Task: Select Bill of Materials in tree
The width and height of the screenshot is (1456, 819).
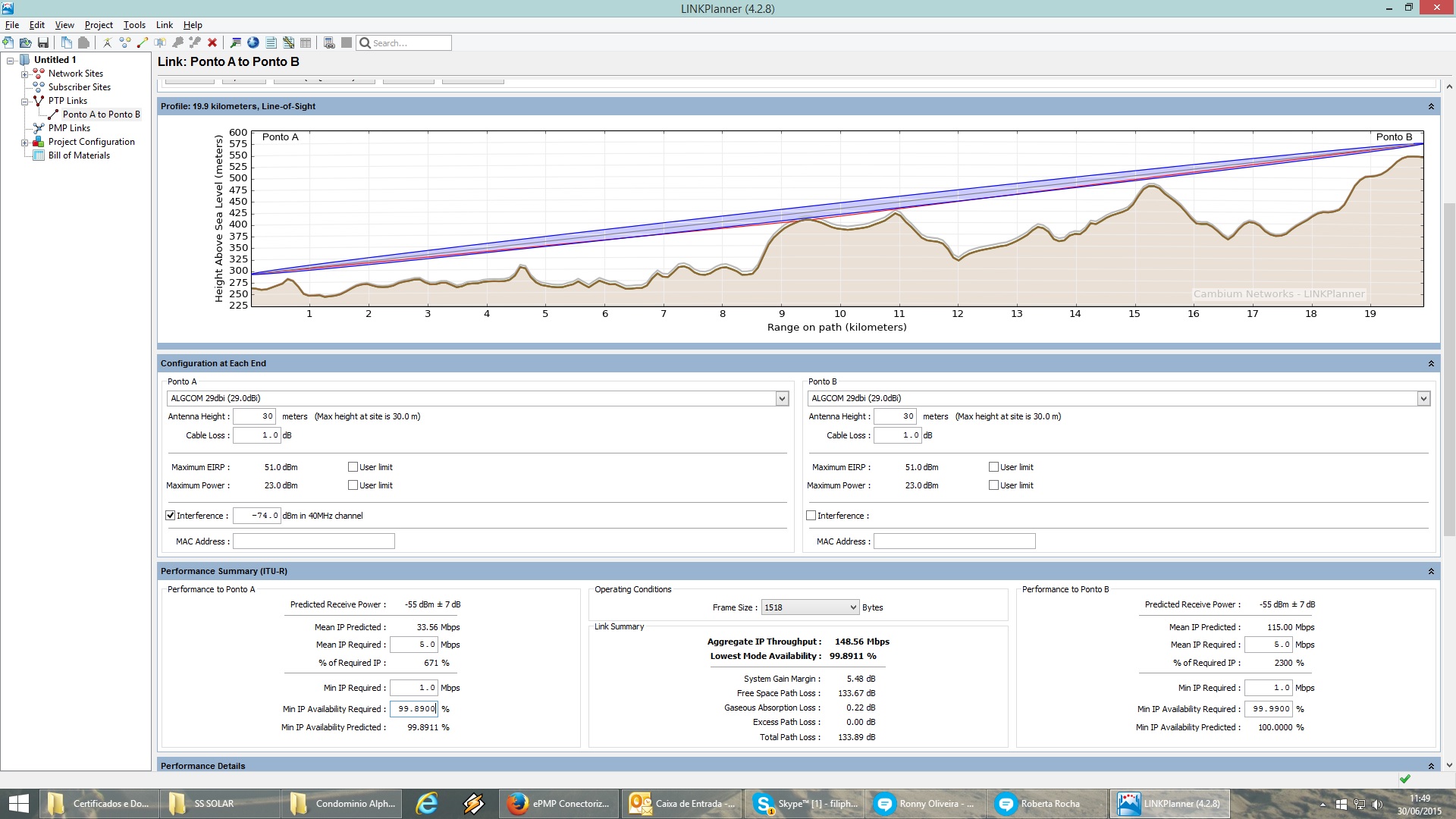Action: (79, 155)
